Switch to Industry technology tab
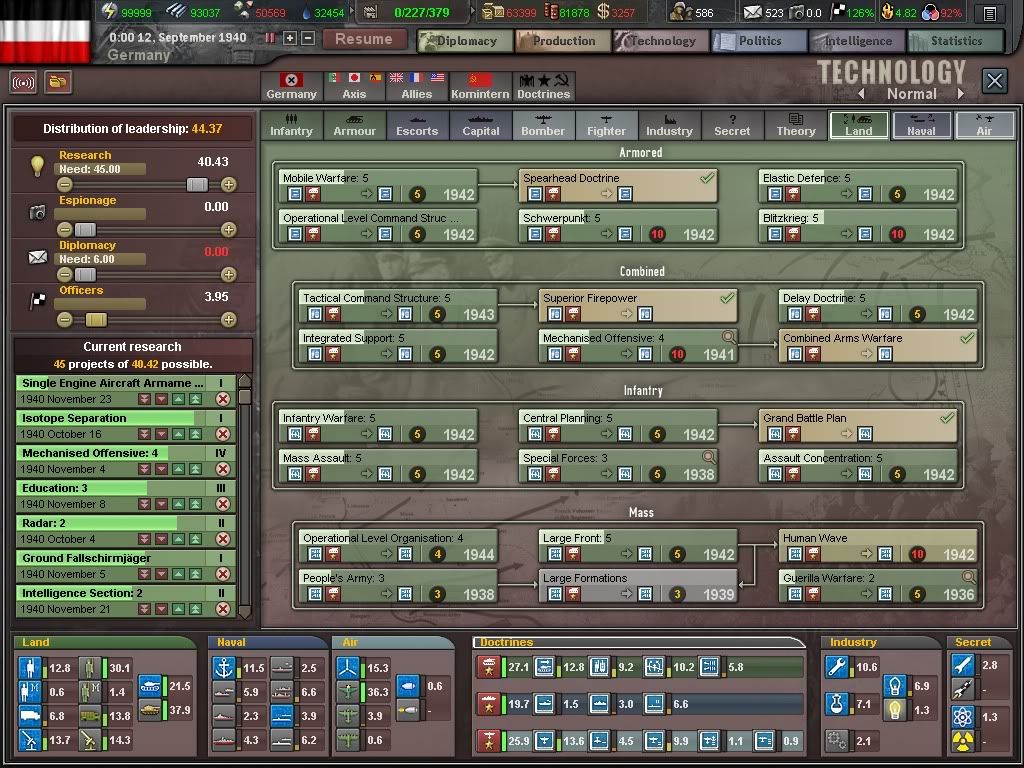 coord(669,125)
